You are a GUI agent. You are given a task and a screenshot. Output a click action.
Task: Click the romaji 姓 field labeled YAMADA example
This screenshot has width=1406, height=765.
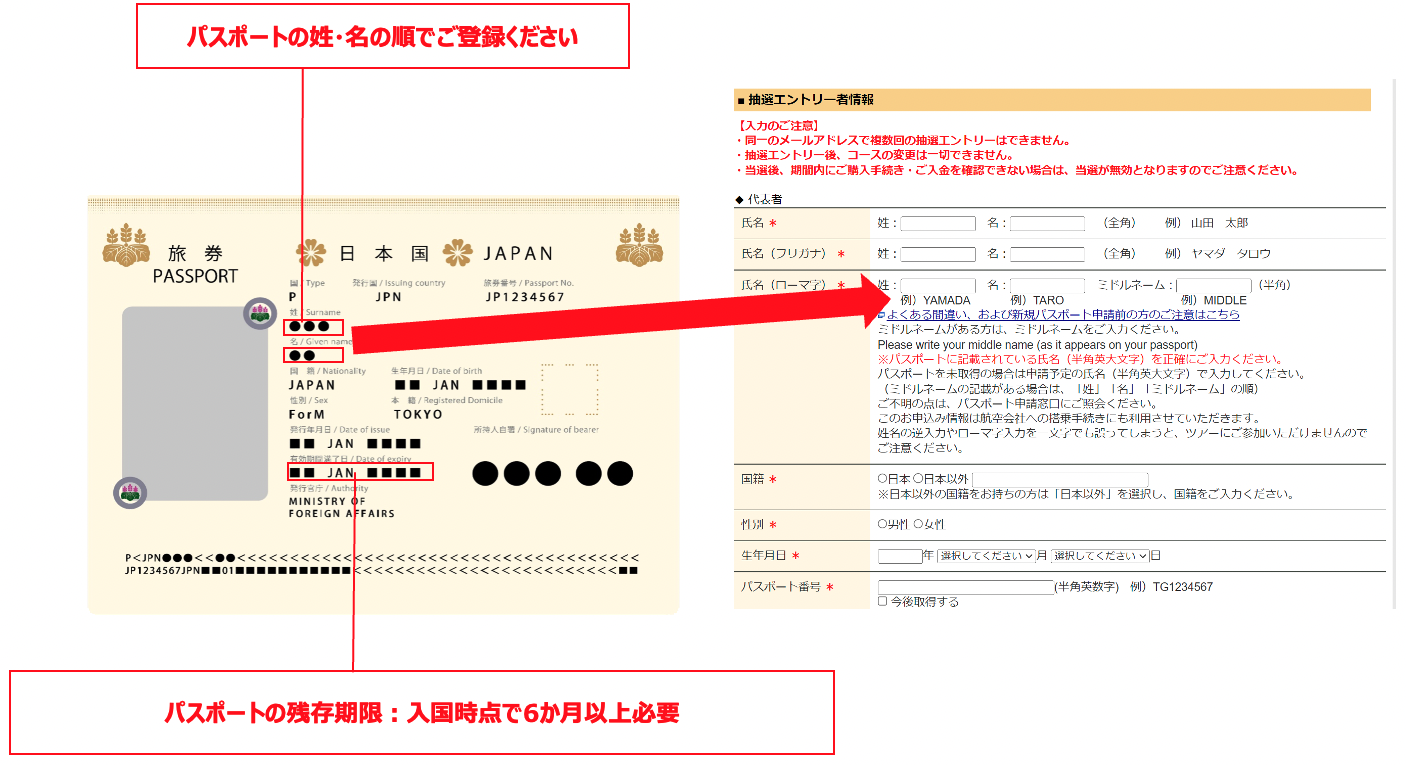point(937,285)
